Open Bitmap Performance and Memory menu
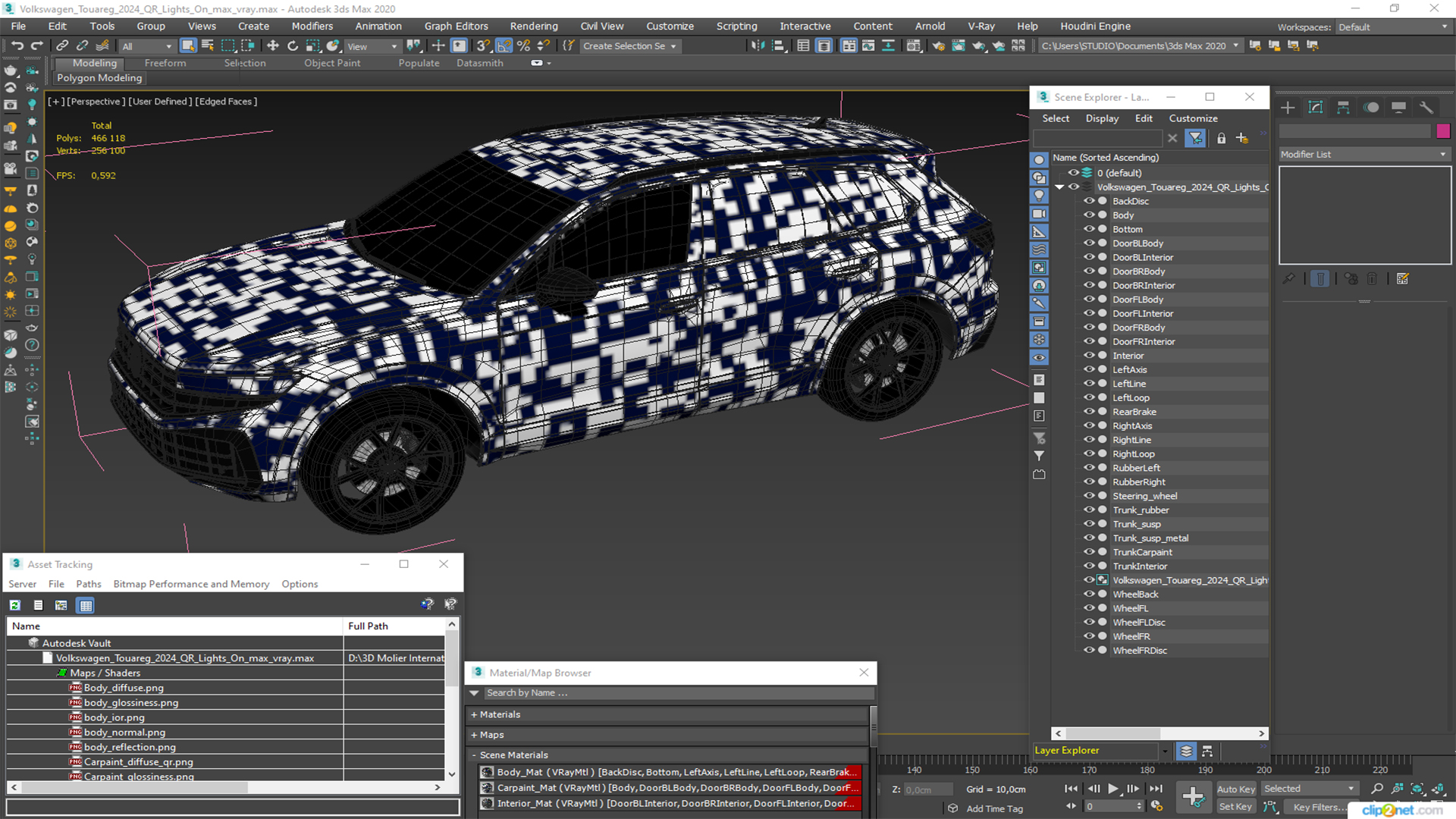This screenshot has height=819, width=1456. (x=191, y=584)
